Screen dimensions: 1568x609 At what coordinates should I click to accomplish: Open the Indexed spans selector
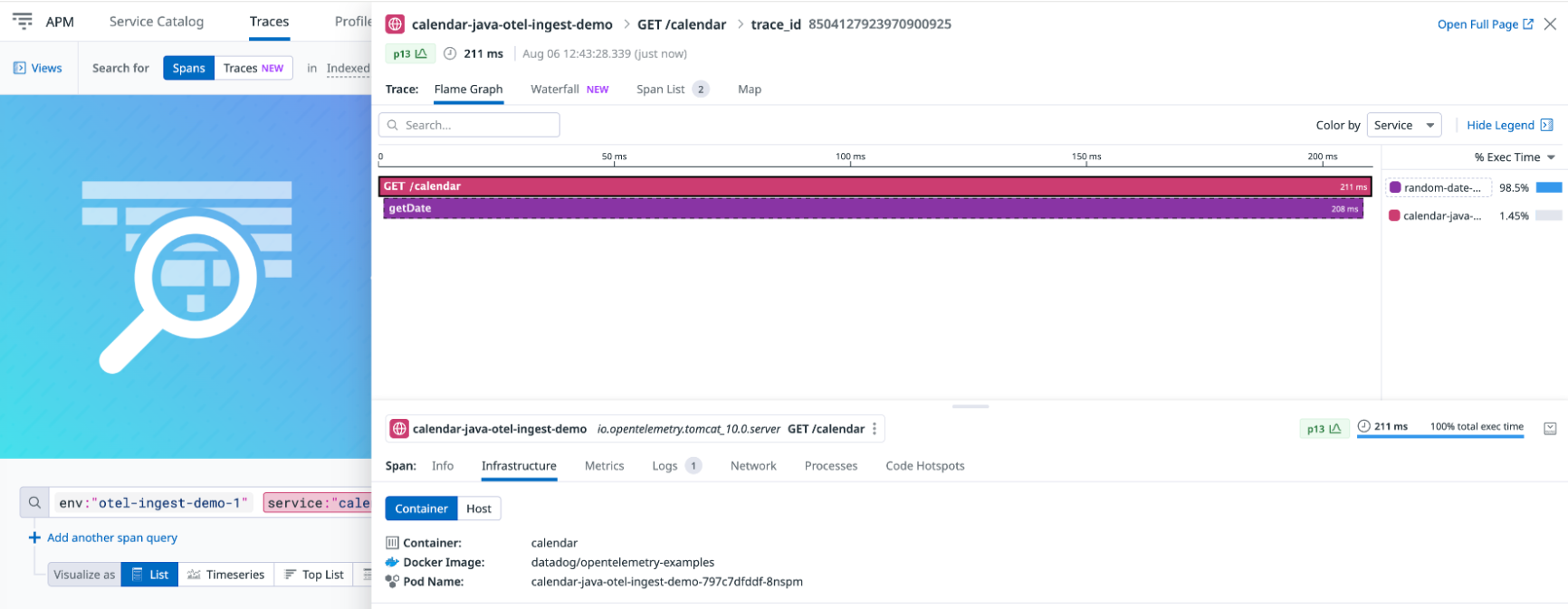click(x=348, y=68)
